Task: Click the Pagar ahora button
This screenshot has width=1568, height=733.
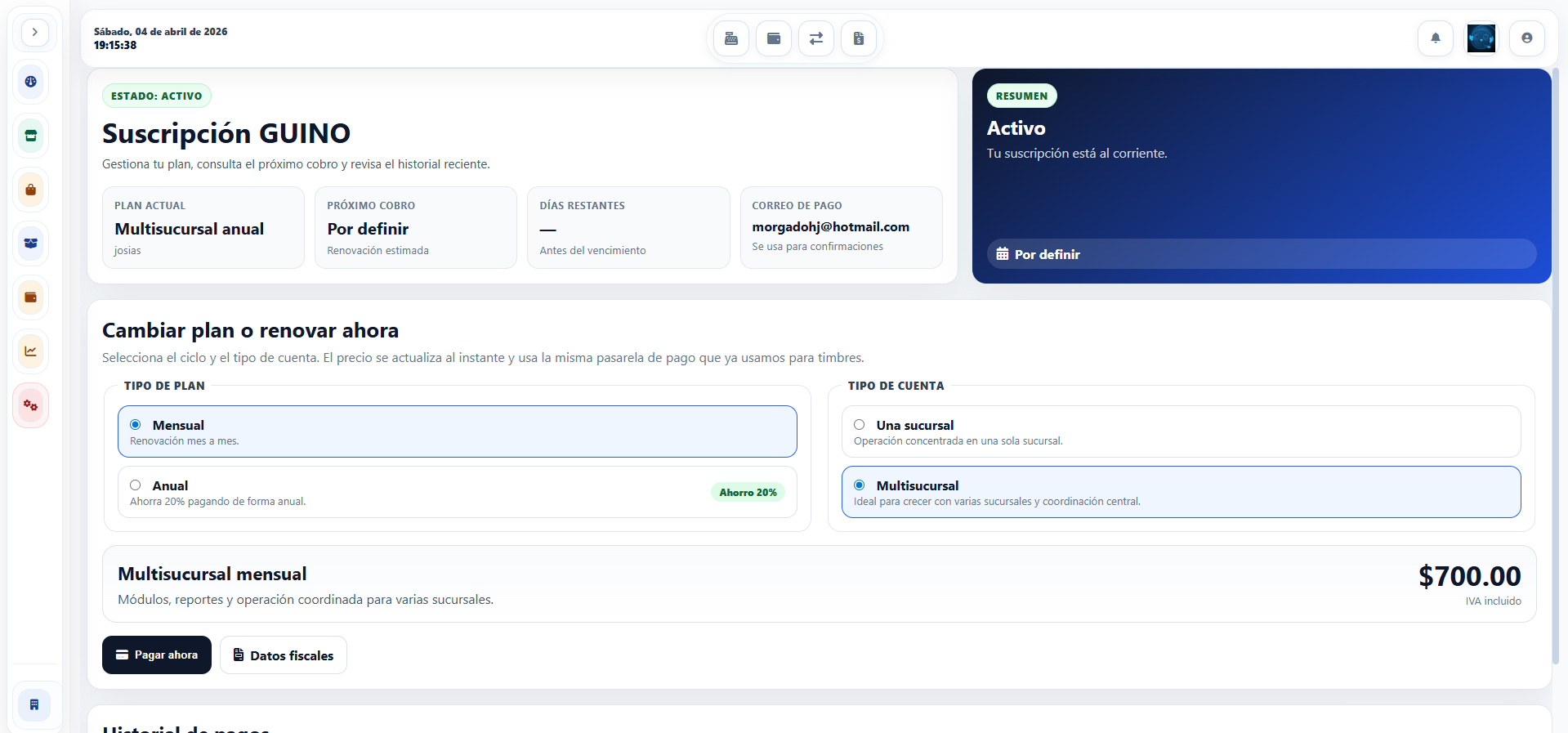Action: tap(157, 655)
